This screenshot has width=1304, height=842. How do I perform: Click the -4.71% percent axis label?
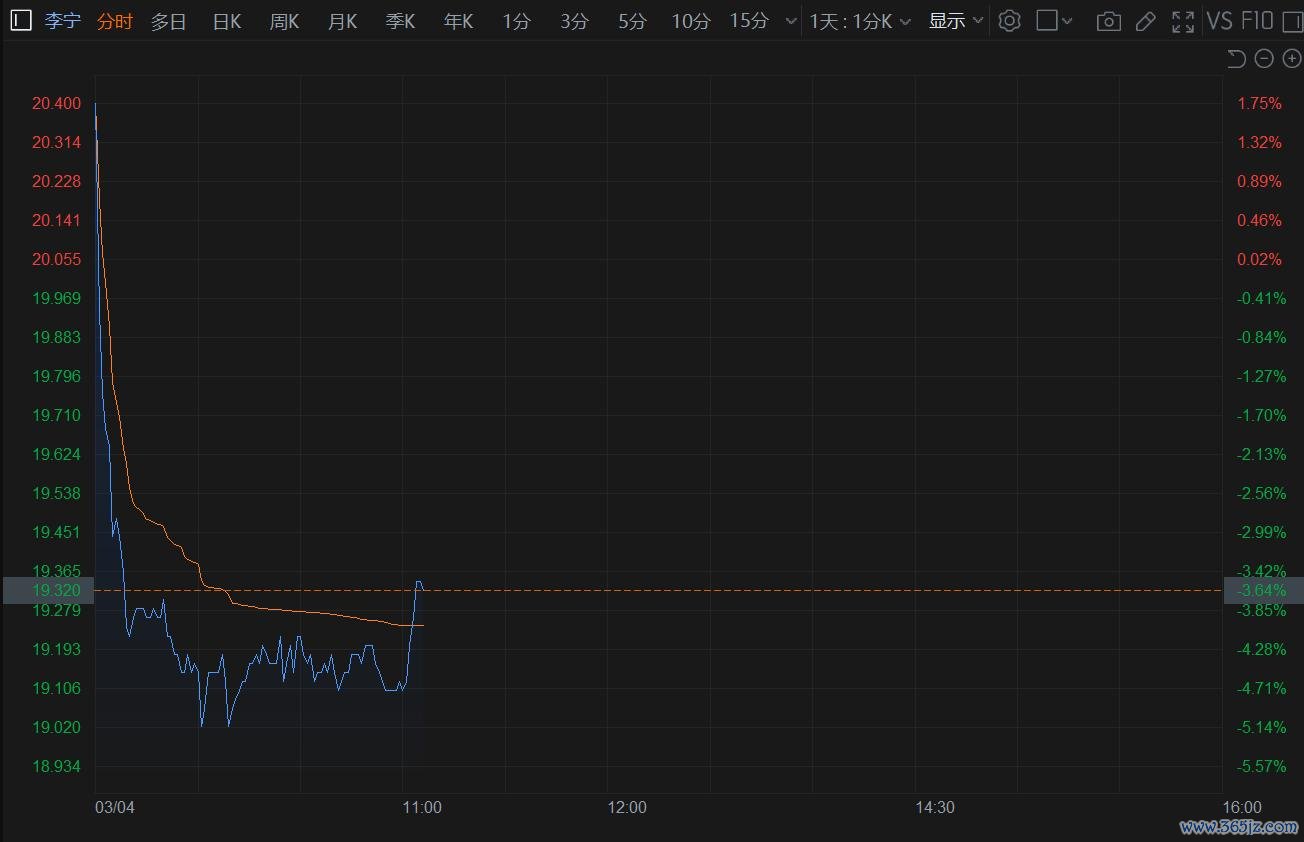click(1261, 688)
